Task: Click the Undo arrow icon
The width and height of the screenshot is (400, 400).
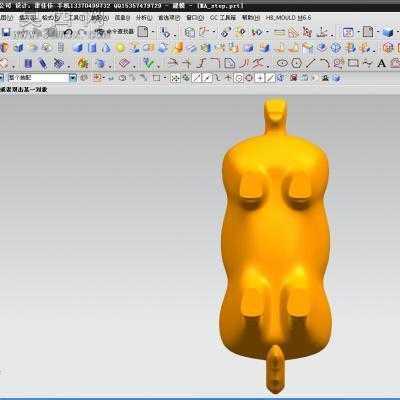Action: 68,32
